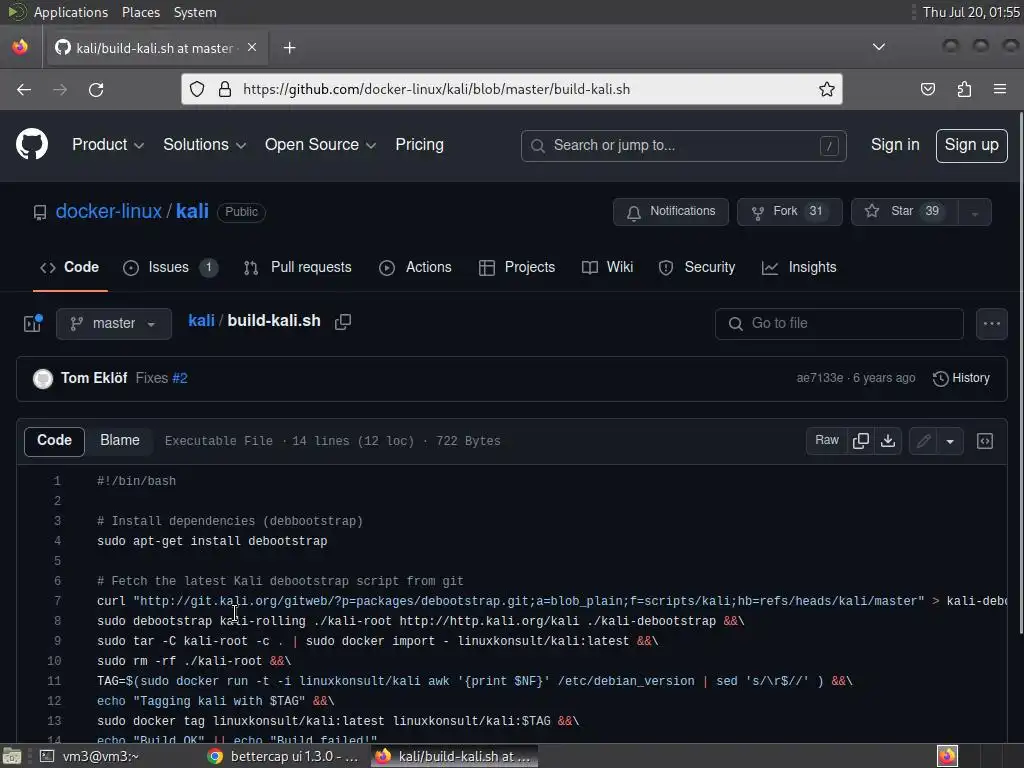This screenshot has height=768, width=1024.
Task: Star the repository with Star button
Action: 904,212
